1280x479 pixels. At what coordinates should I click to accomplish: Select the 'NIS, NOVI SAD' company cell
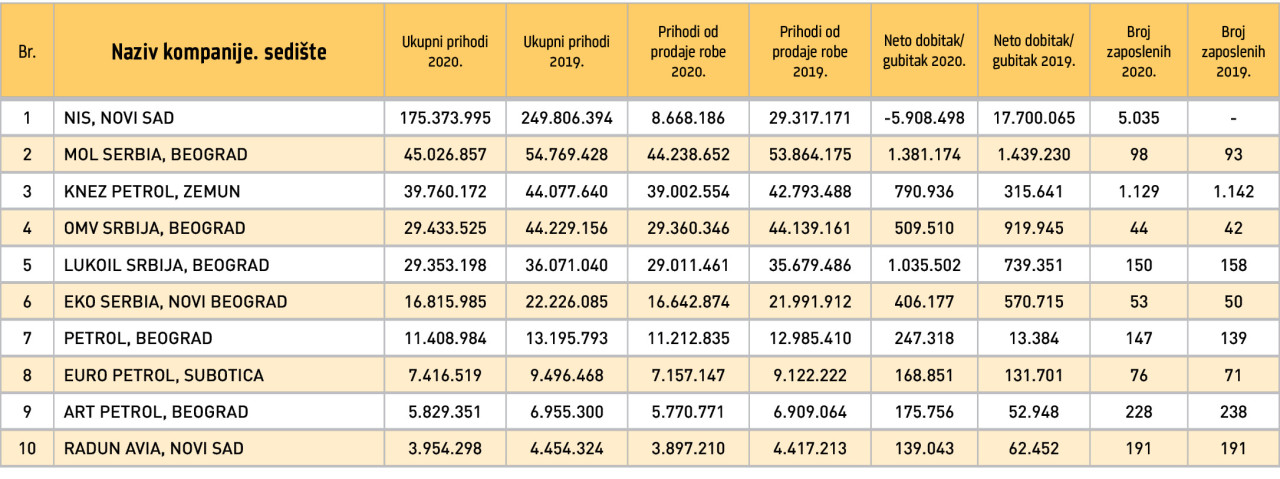(219, 118)
